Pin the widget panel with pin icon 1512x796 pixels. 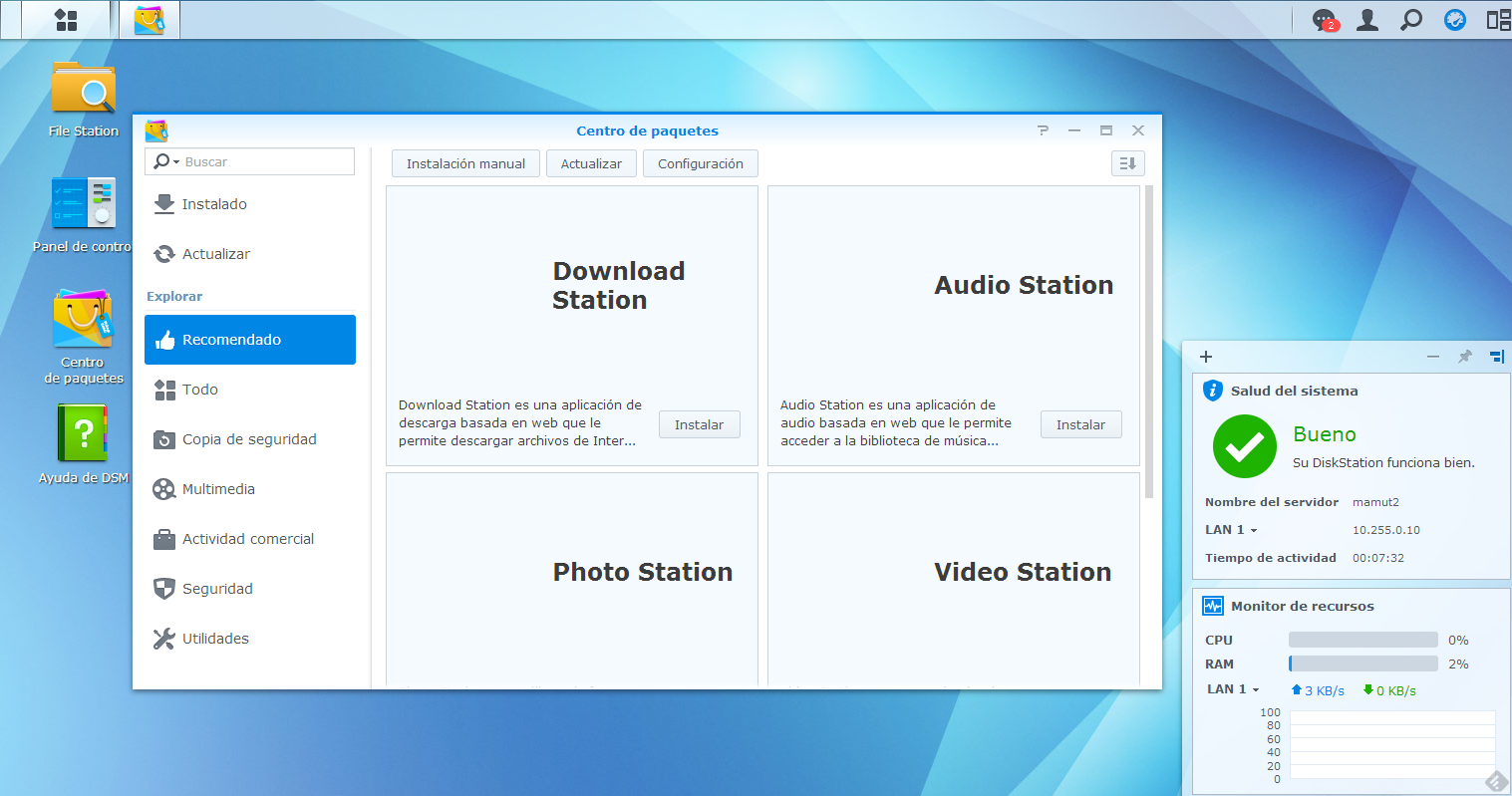pos(1464,357)
